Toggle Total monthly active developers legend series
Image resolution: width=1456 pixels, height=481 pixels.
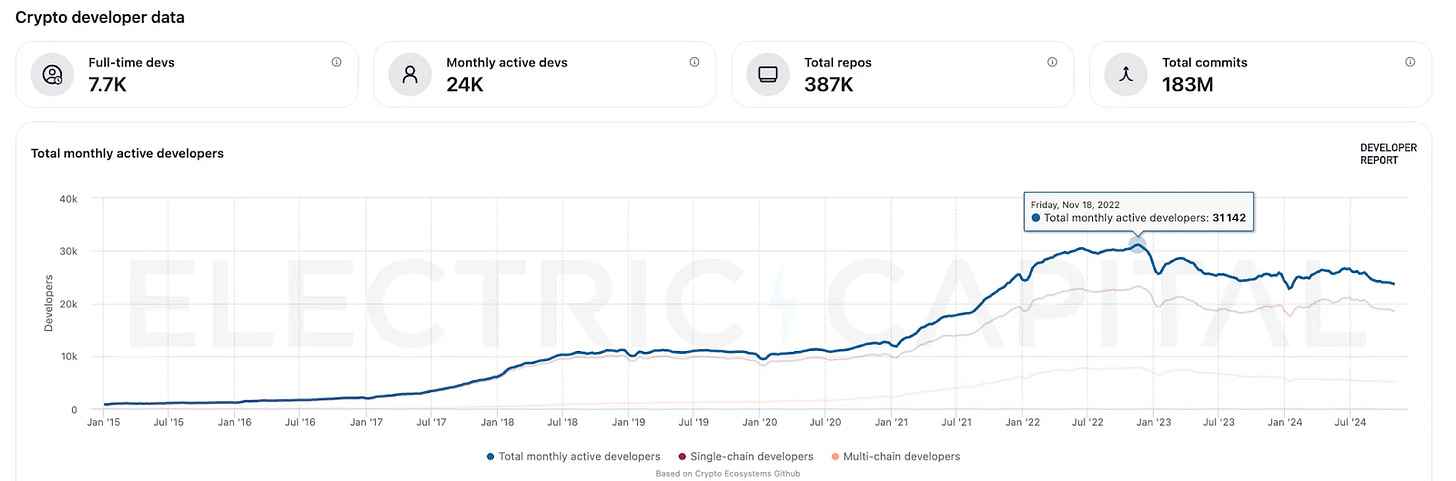[573, 457]
